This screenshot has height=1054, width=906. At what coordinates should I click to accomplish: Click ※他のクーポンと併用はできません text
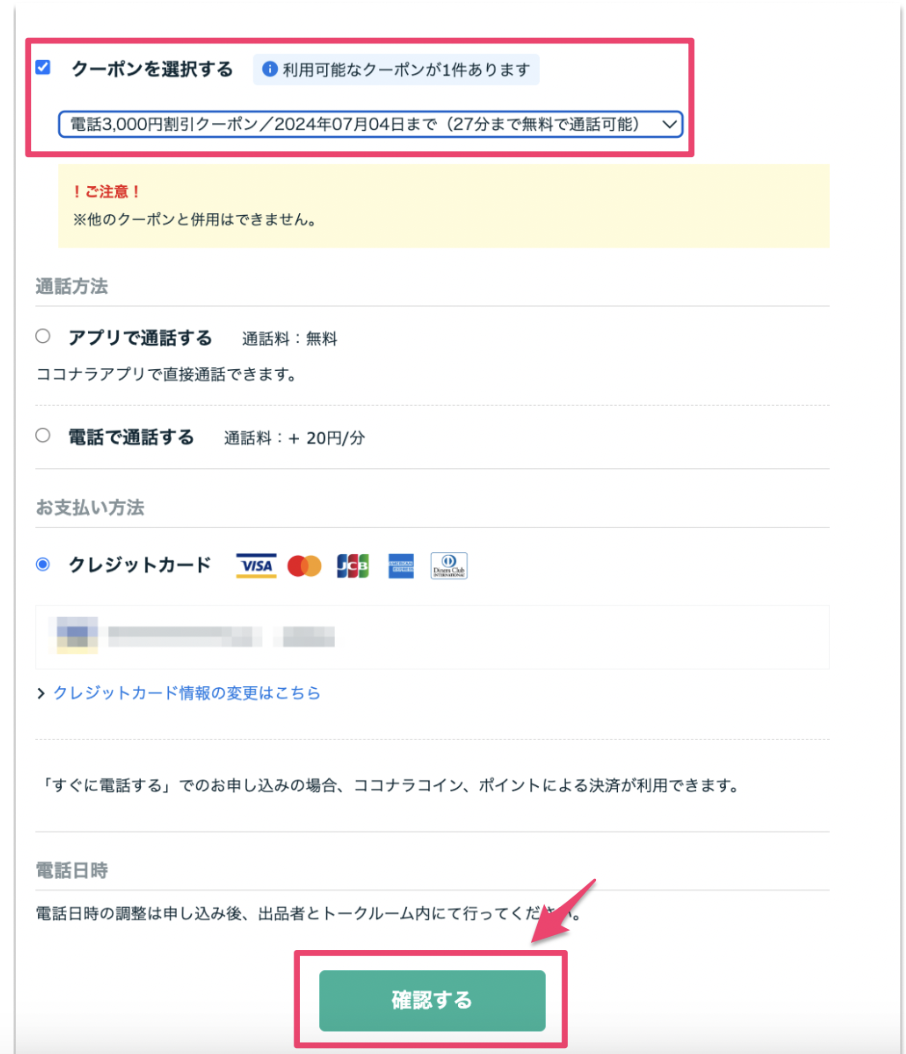[x=195, y=220]
